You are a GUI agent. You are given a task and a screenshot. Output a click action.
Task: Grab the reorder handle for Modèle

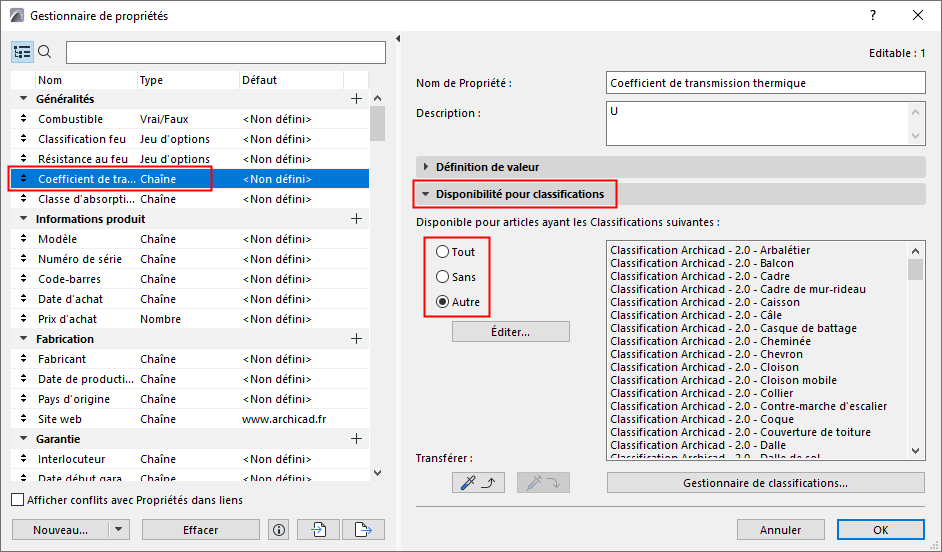coord(23,239)
